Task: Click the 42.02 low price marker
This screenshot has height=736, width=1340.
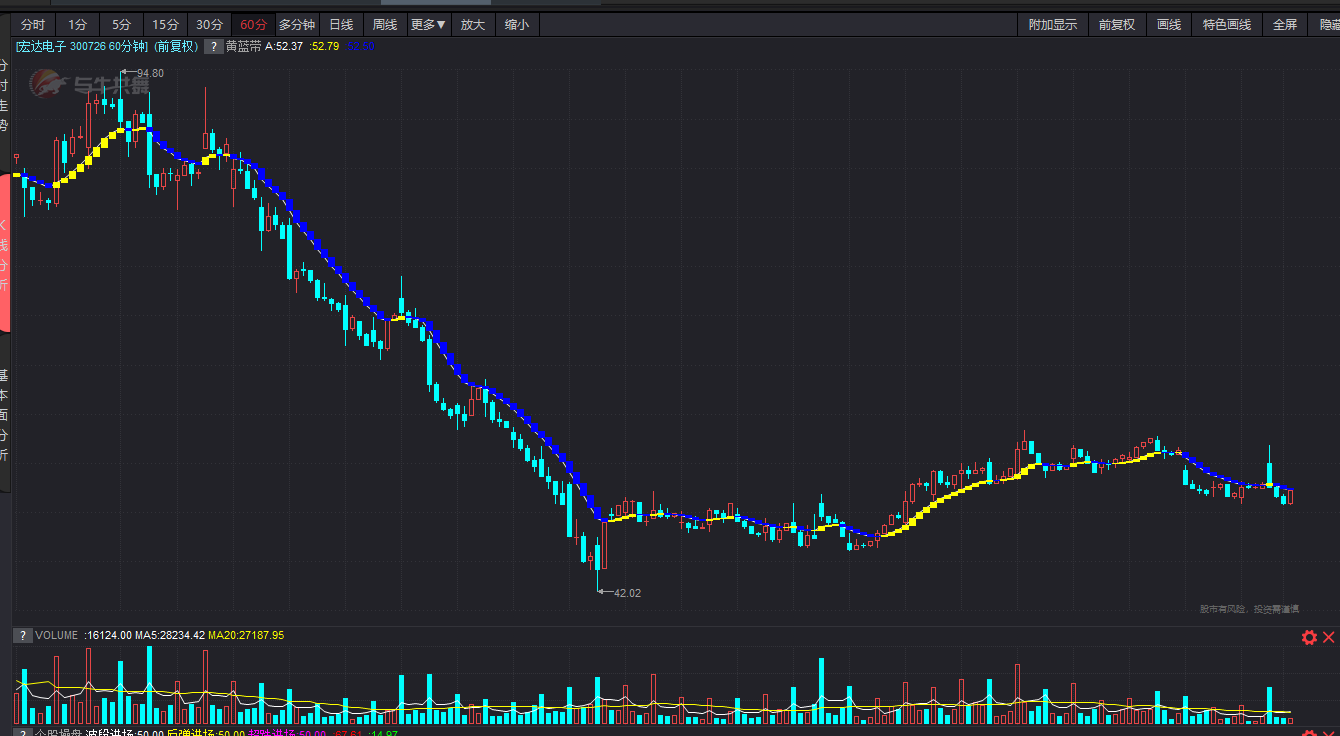Action: tap(627, 593)
